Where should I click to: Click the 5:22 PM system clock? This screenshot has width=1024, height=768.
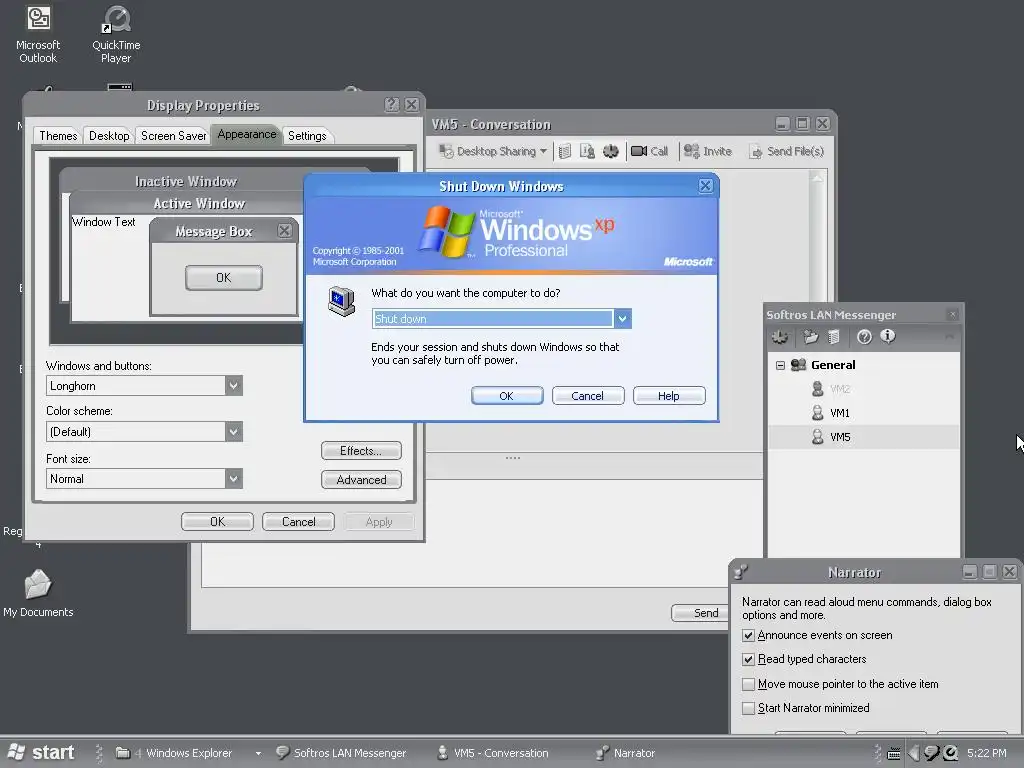click(x=987, y=753)
